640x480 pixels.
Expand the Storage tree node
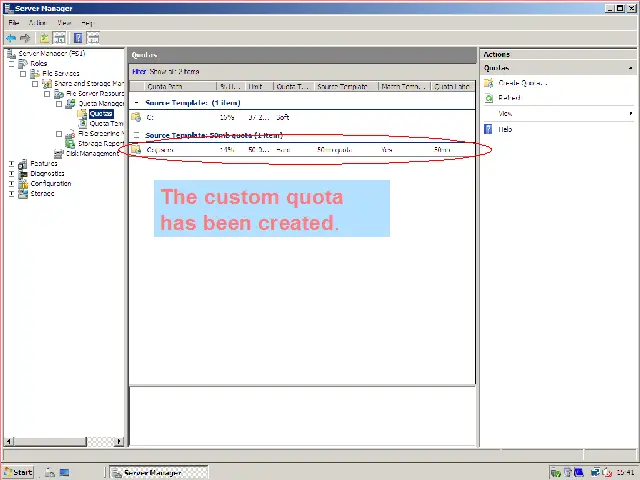tap(11, 194)
